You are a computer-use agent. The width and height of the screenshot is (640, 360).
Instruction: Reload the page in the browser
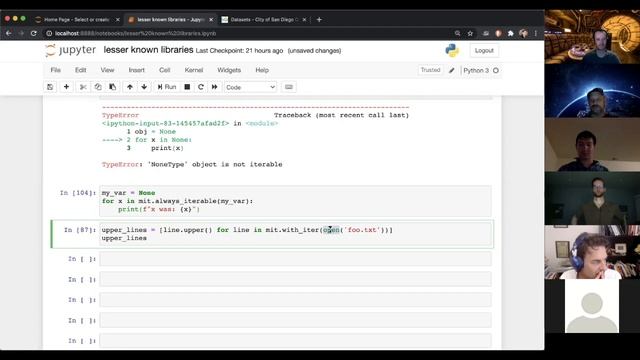pyautogui.click(x=34, y=33)
